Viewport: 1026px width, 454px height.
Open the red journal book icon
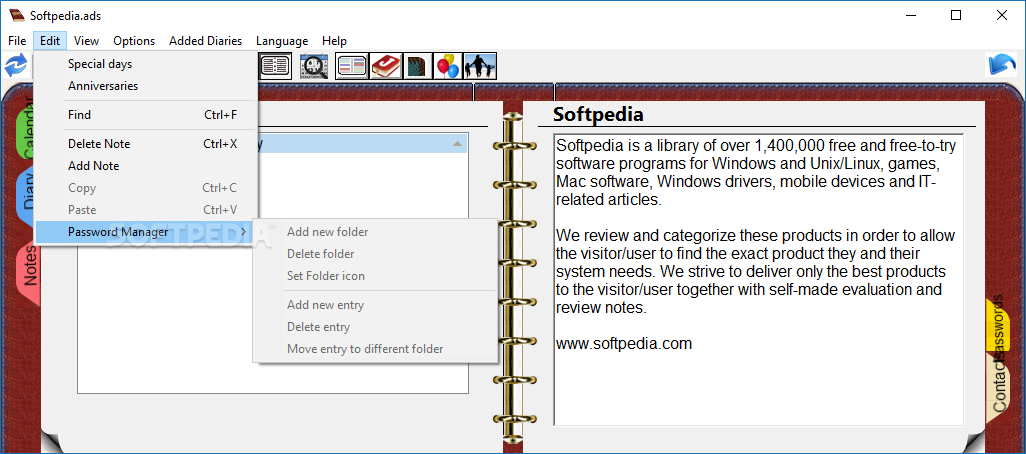coord(386,66)
